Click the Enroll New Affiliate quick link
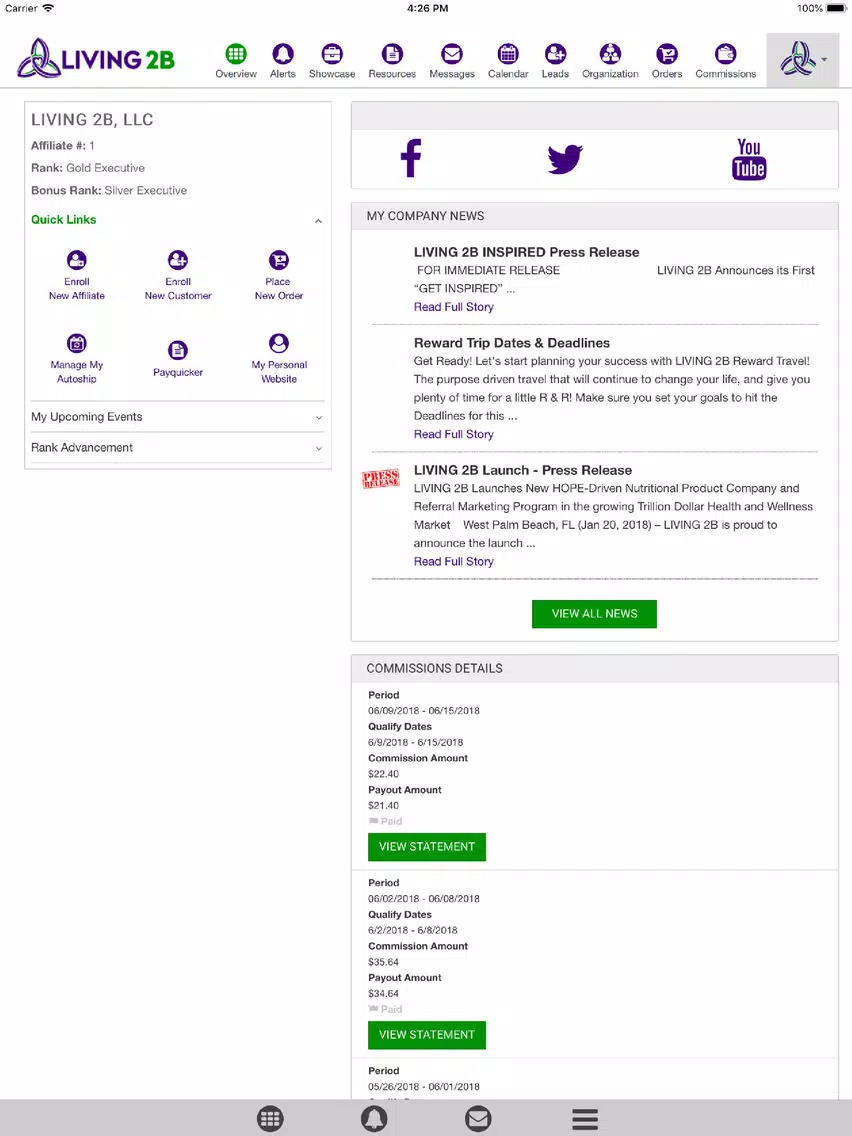Viewport: 852px width, 1136px height. point(77,275)
